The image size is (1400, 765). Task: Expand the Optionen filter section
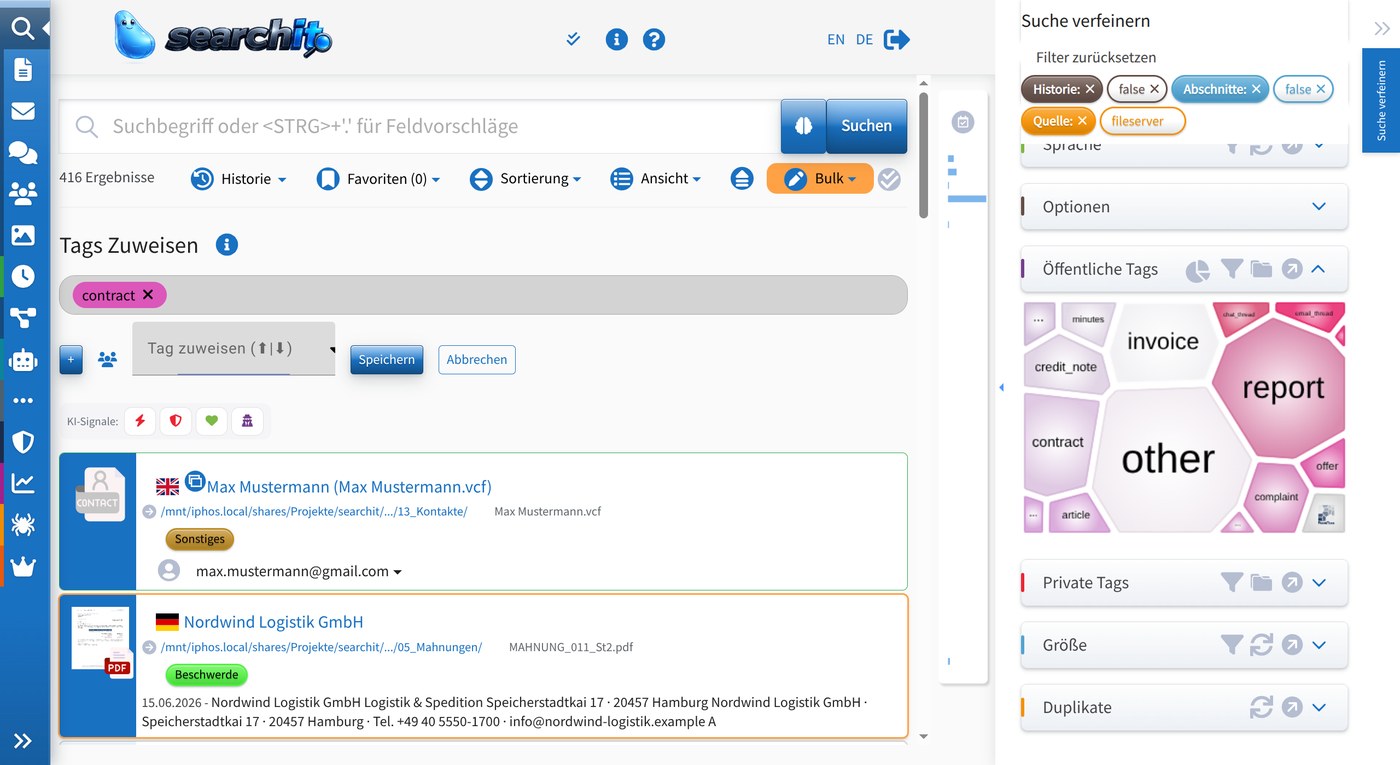point(1319,207)
